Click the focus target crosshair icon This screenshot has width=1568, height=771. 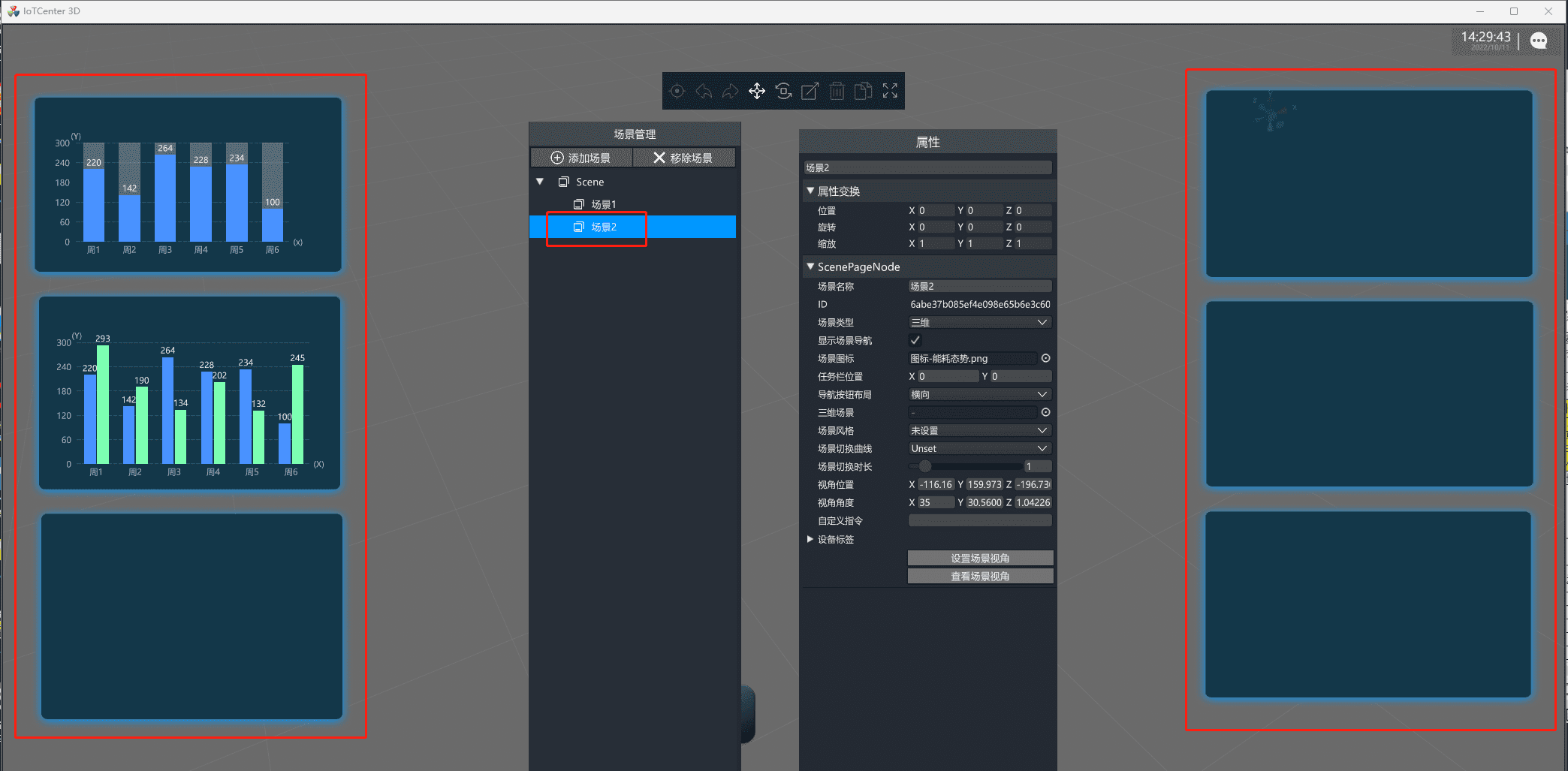(x=677, y=91)
